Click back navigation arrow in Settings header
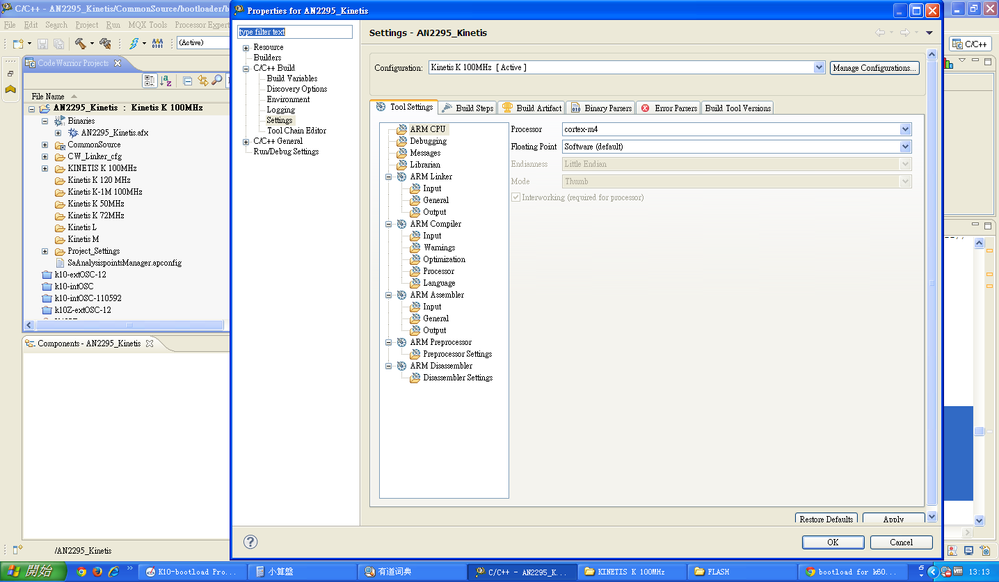Image resolution: width=999 pixels, height=582 pixels. pyautogui.click(x=880, y=33)
